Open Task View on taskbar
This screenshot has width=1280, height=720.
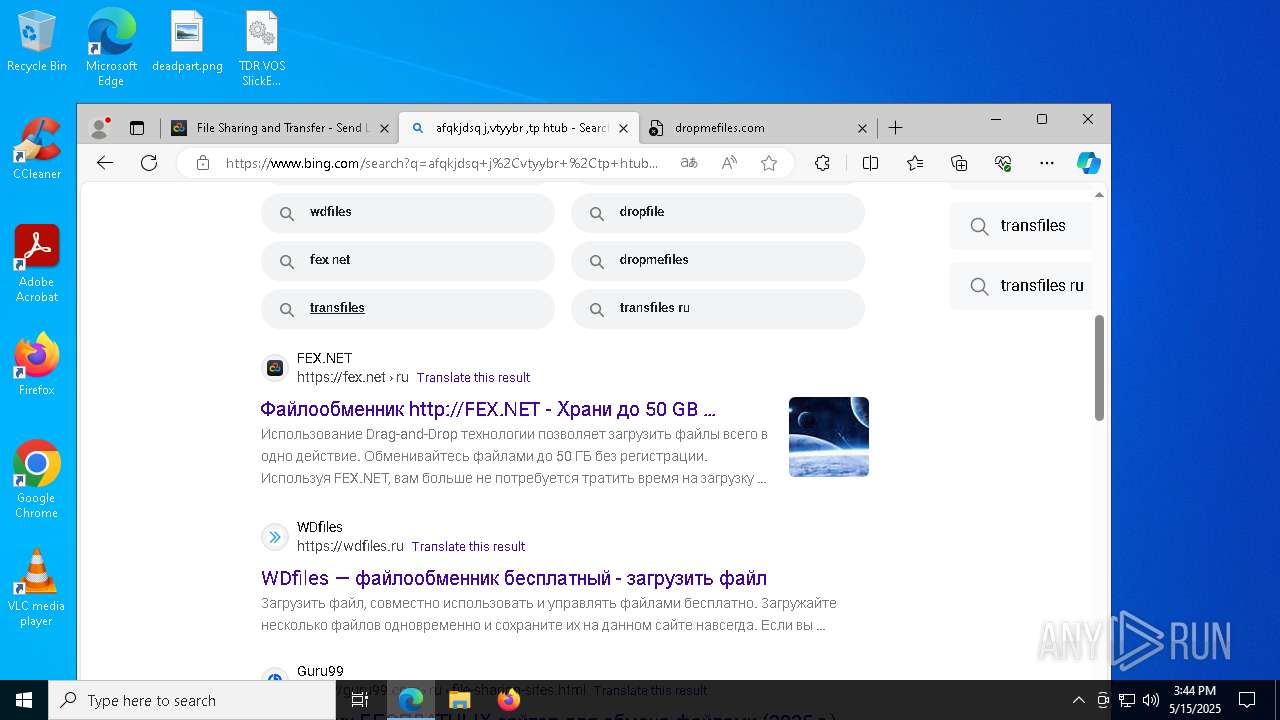[360, 700]
